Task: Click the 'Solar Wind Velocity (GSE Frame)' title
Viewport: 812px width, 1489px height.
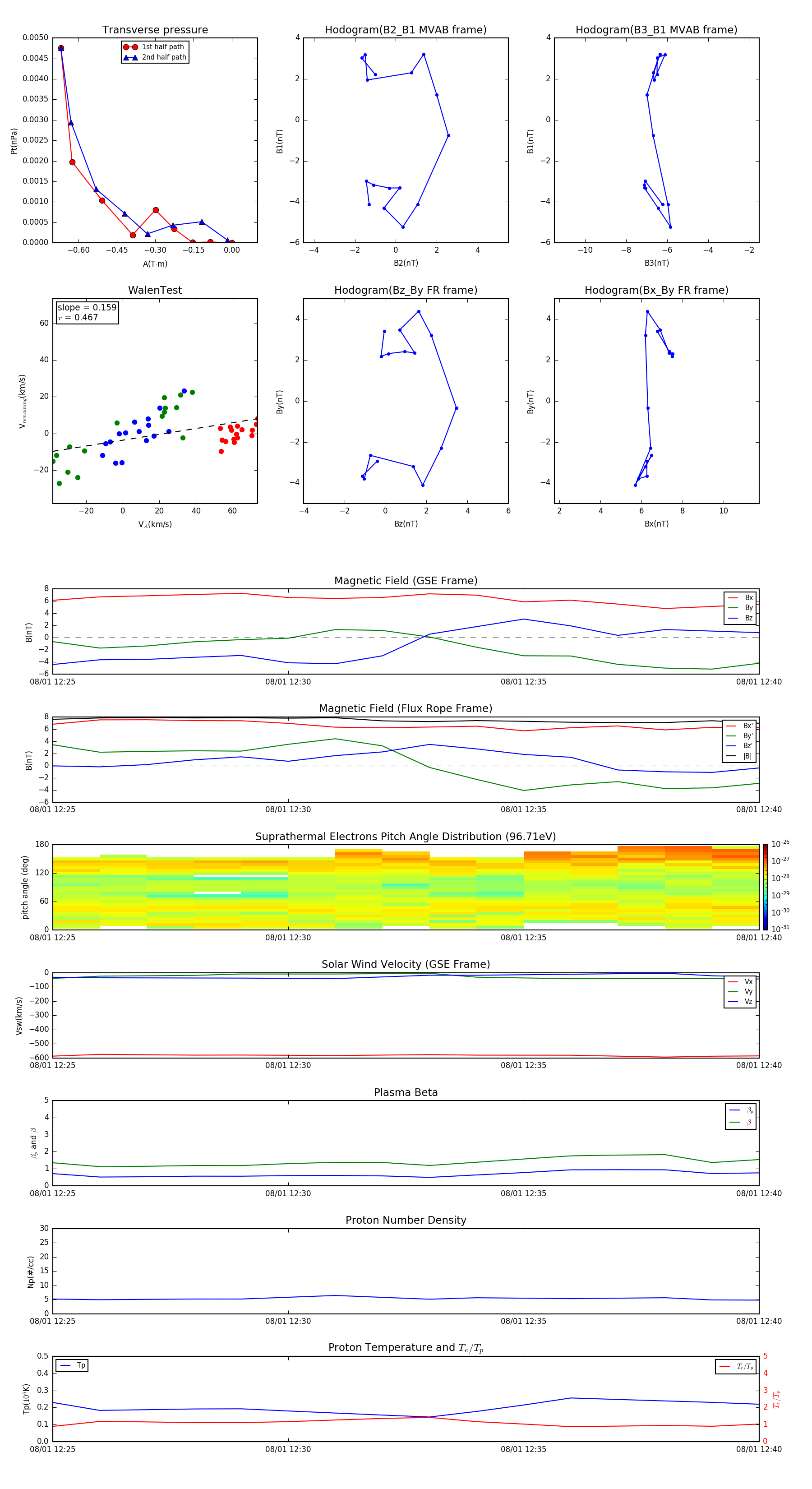Action: click(406, 964)
